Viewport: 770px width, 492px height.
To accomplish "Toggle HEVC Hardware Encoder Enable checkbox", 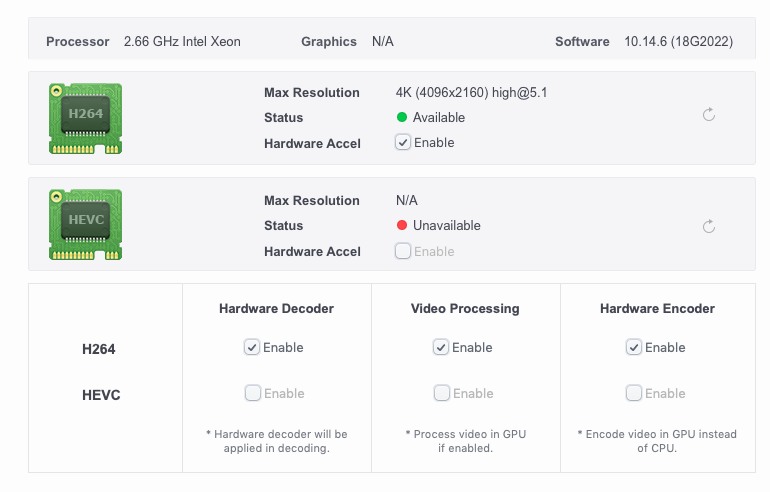I will (633, 393).
